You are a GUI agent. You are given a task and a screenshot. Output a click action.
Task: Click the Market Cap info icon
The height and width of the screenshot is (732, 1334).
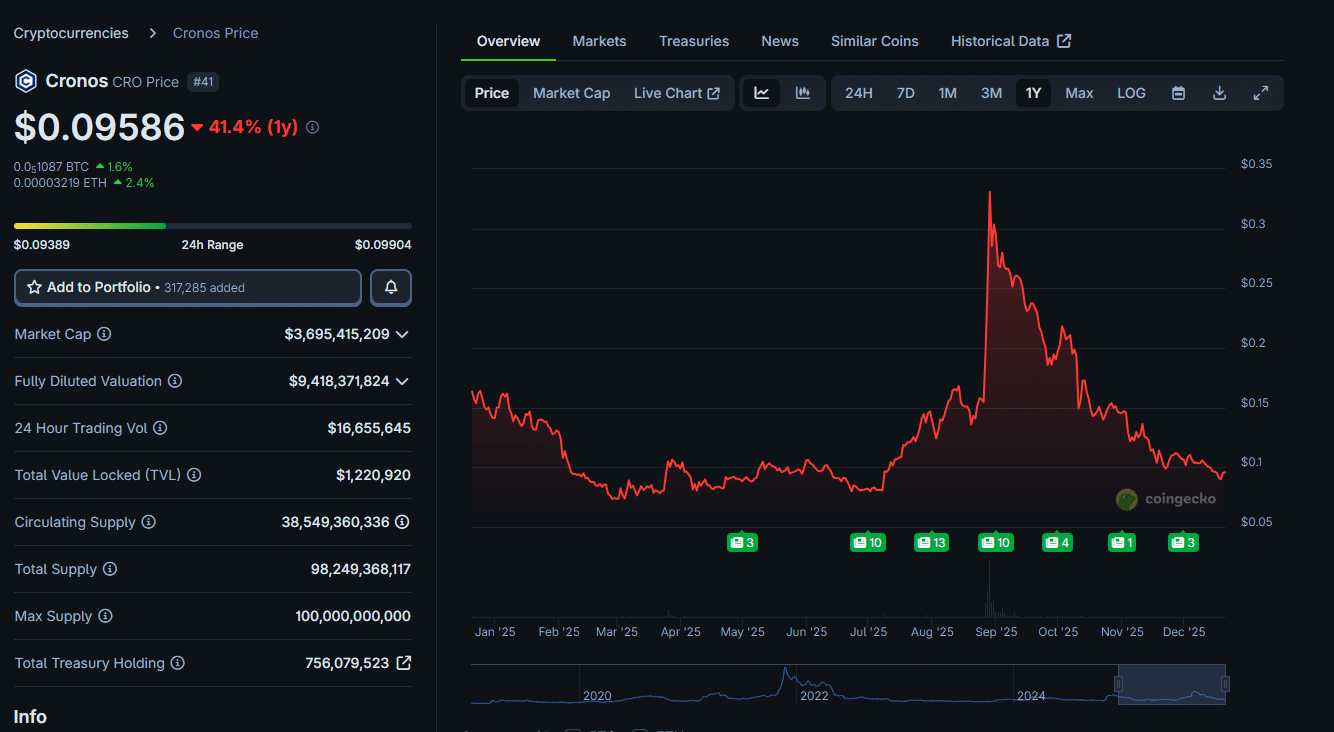(x=105, y=334)
